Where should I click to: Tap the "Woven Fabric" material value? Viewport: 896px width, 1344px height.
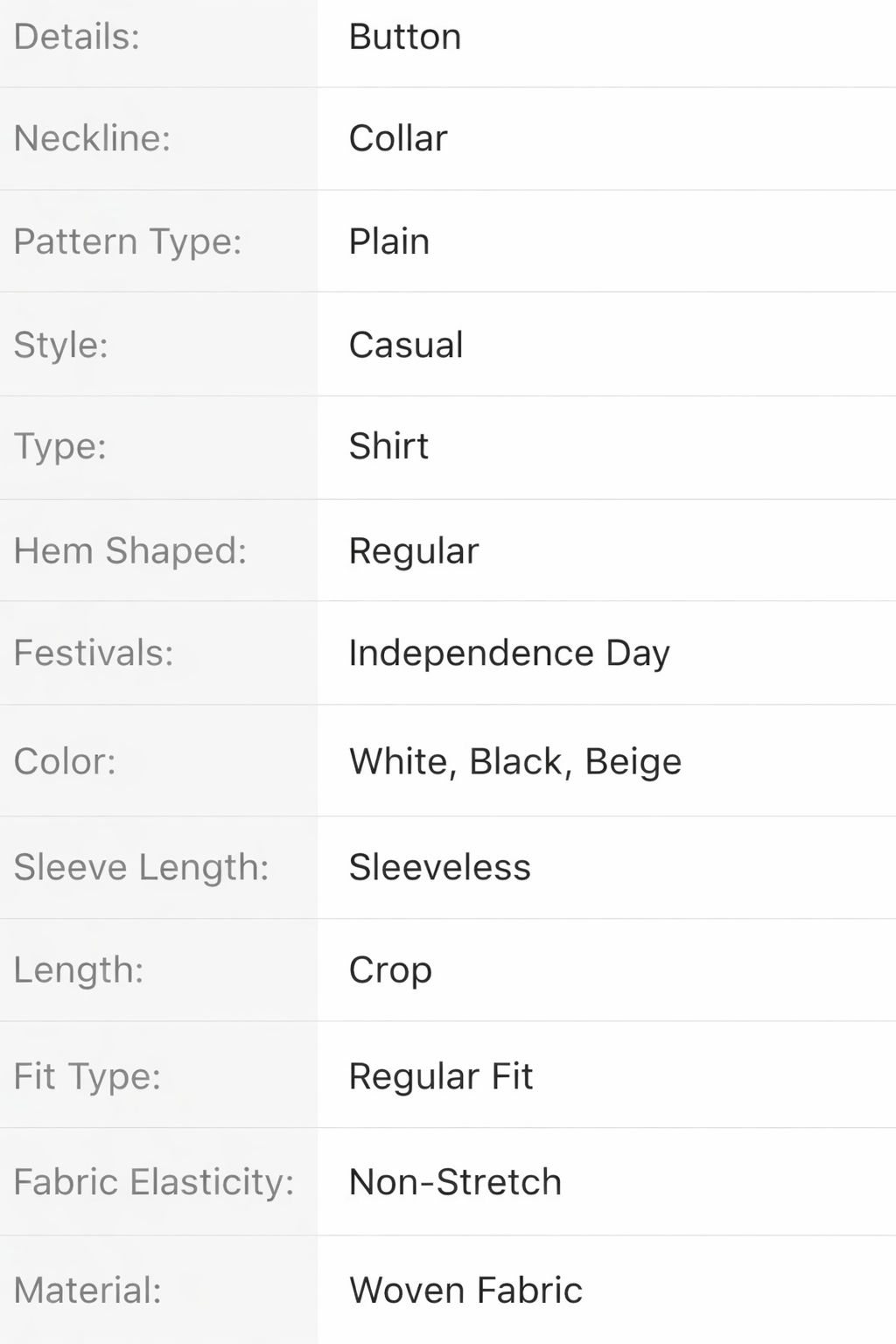465,1291
